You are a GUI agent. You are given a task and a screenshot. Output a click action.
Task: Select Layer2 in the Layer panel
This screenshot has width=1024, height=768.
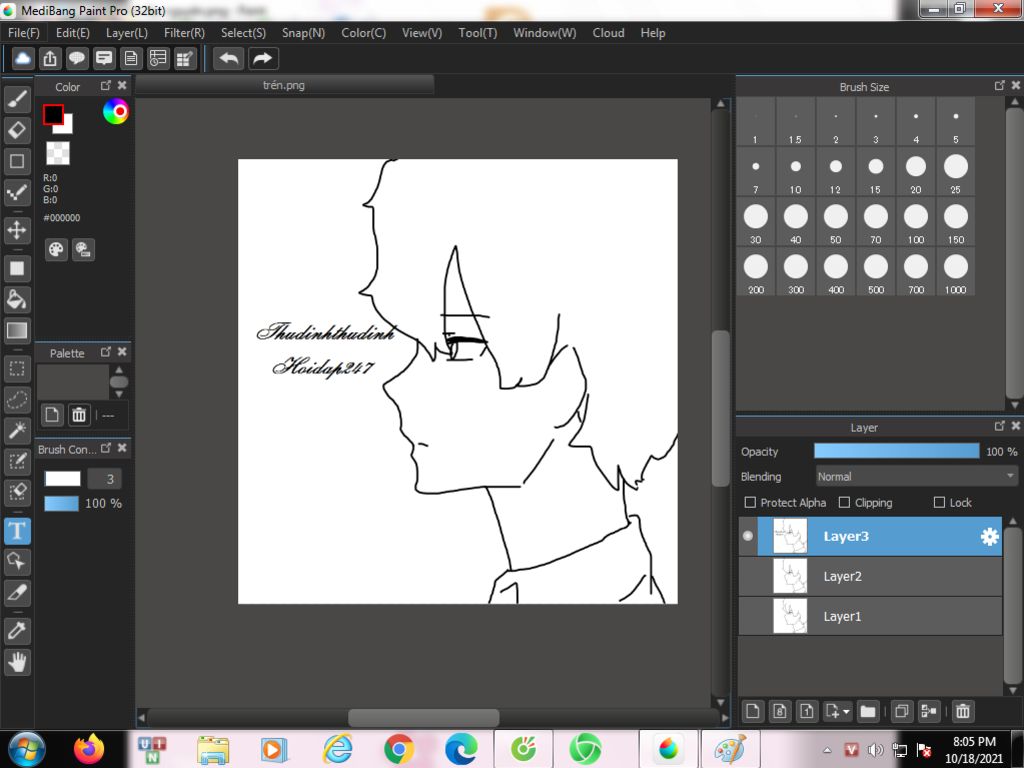(870, 577)
